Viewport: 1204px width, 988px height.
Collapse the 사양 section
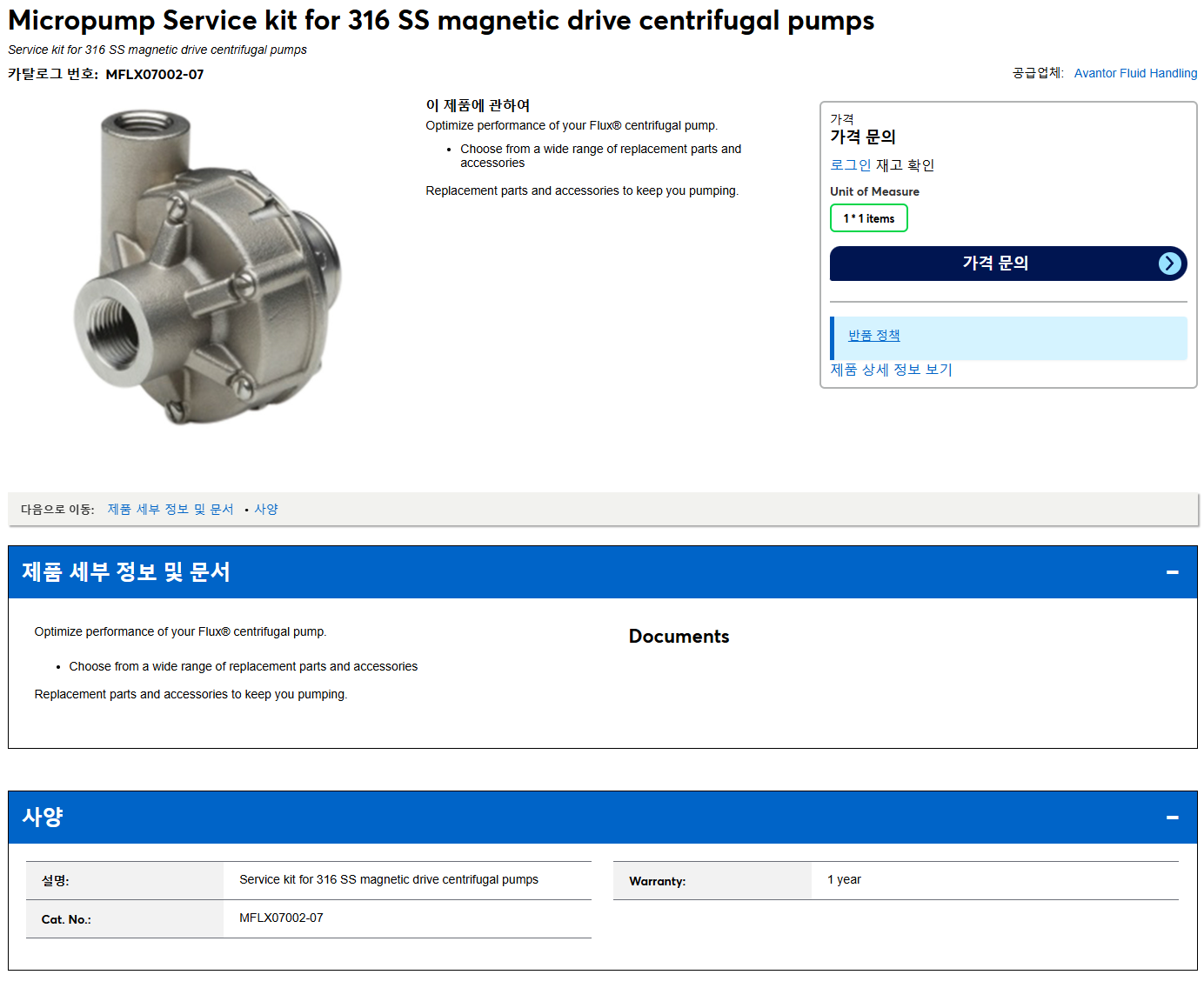(x=1172, y=818)
